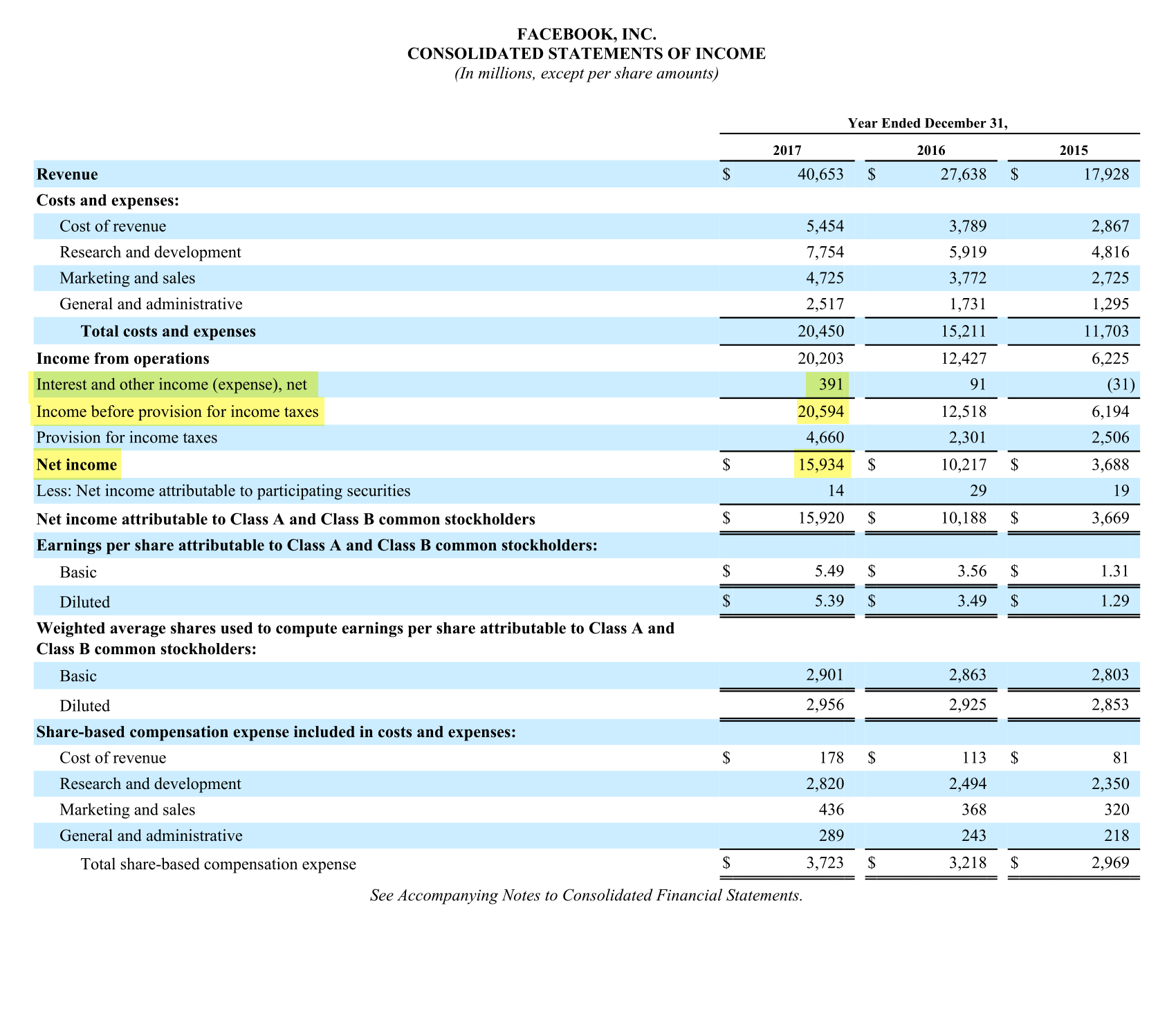The image size is (1176, 1011).
Task: Click the 2015 revenue value 17,928
Action: coord(1106,174)
